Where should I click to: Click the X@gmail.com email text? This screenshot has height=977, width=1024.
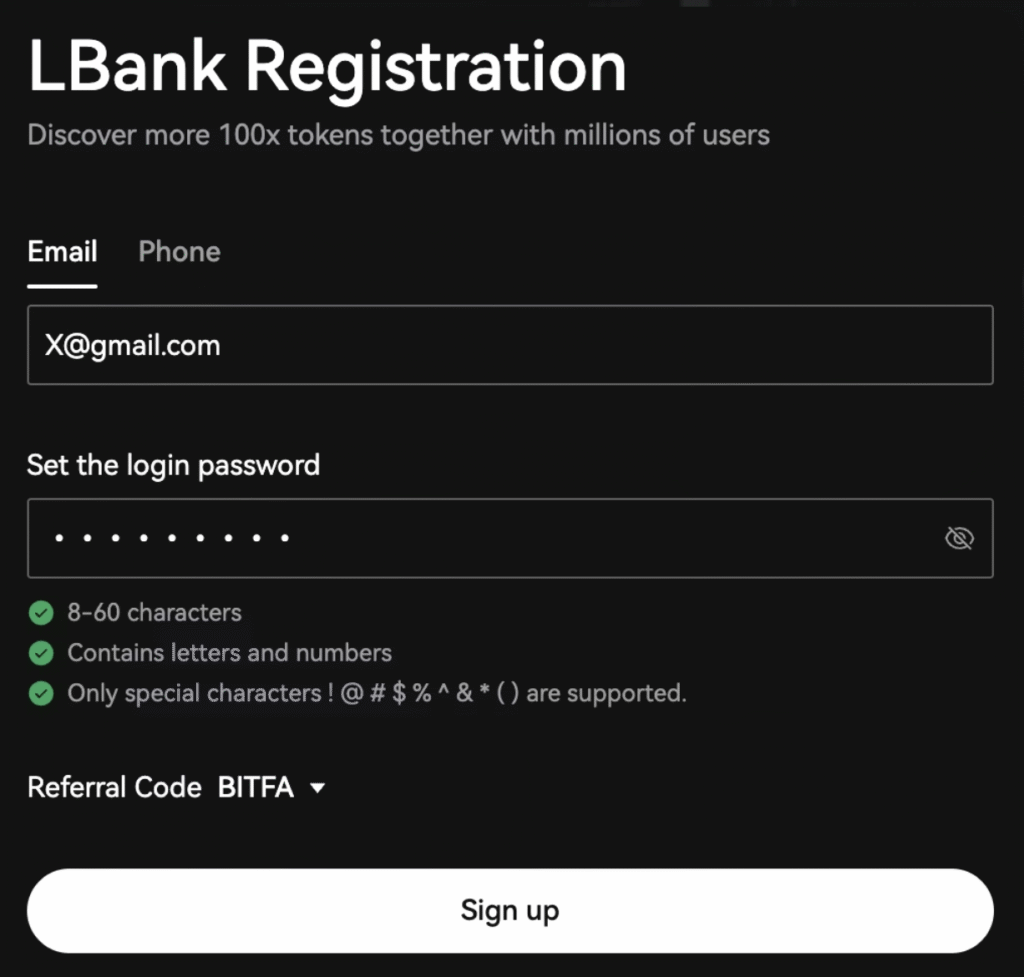click(x=132, y=346)
